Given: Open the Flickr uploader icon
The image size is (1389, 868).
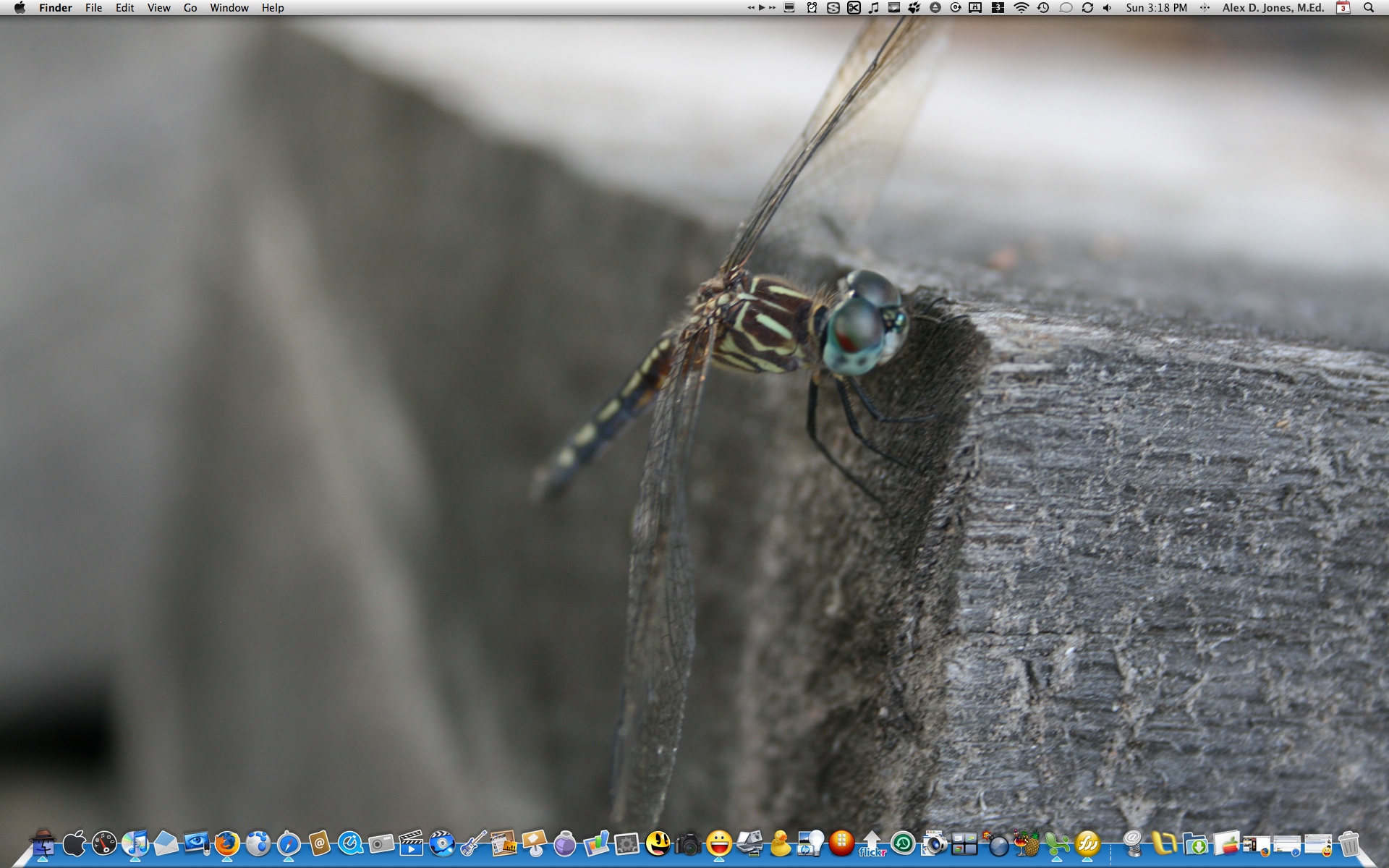Looking at the screenshot, I should (x=872, y=843).
